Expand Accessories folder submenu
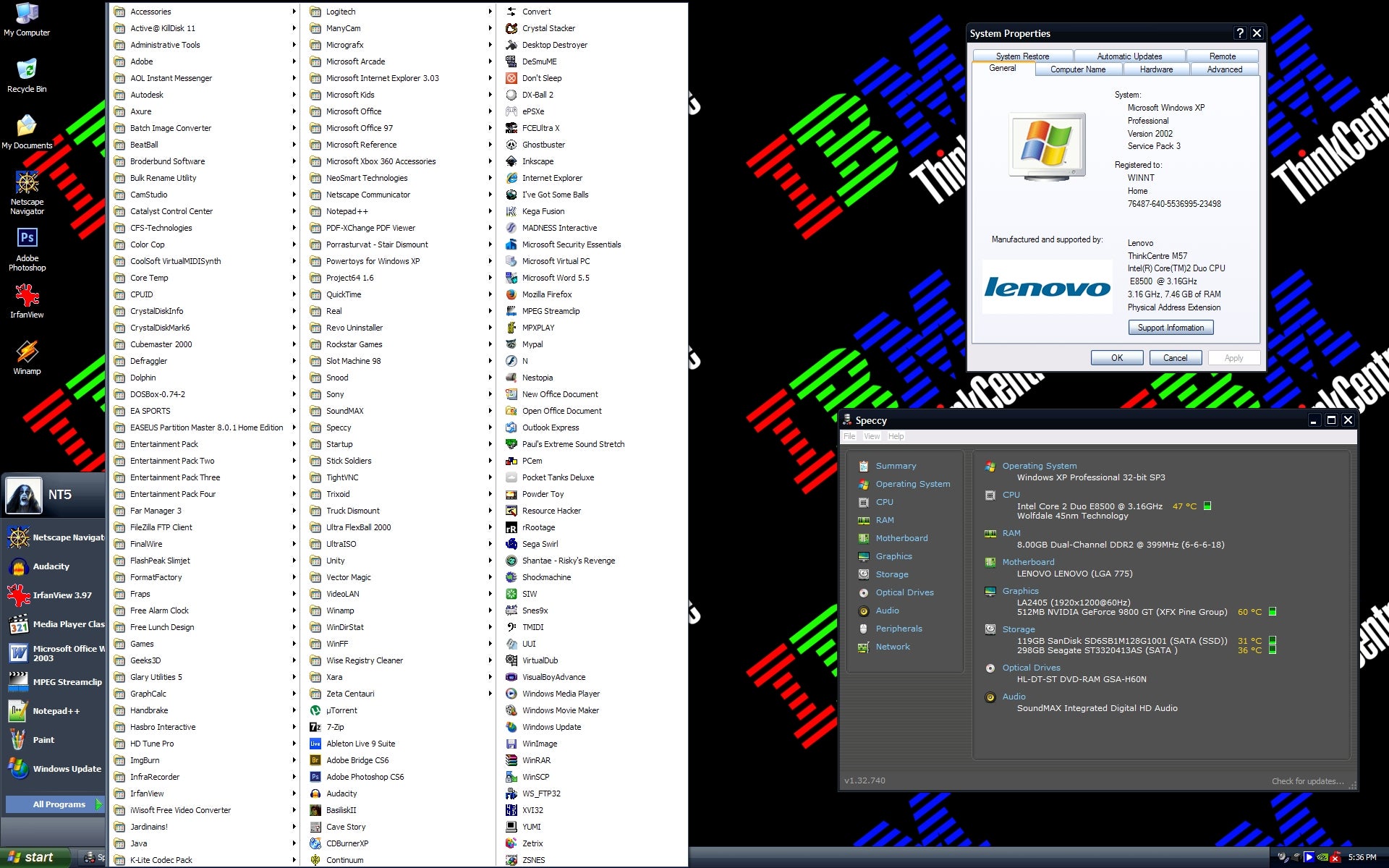 click(205, 12)
